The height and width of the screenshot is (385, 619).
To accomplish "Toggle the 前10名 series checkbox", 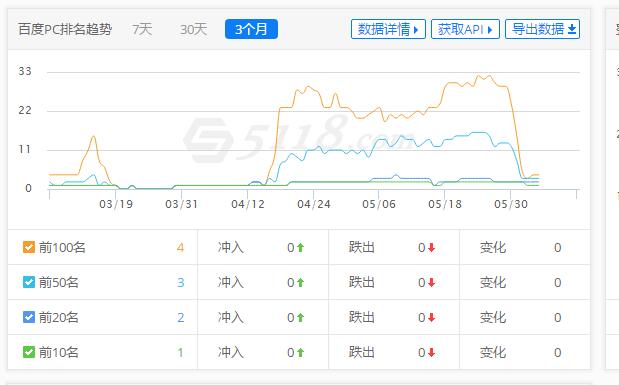I will pyautogui.click(x=29, y=352).
